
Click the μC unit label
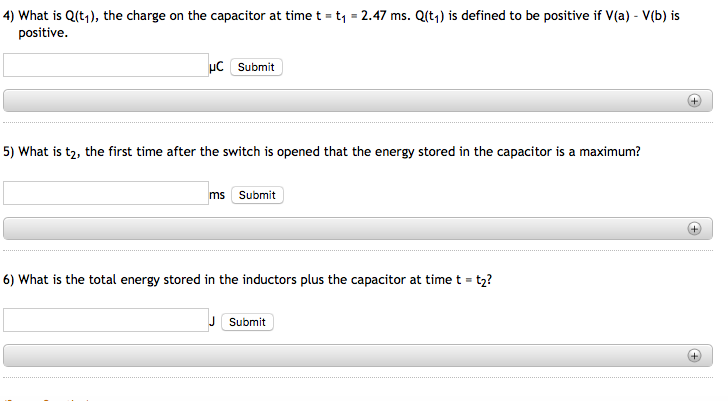[x=217, y=67]
